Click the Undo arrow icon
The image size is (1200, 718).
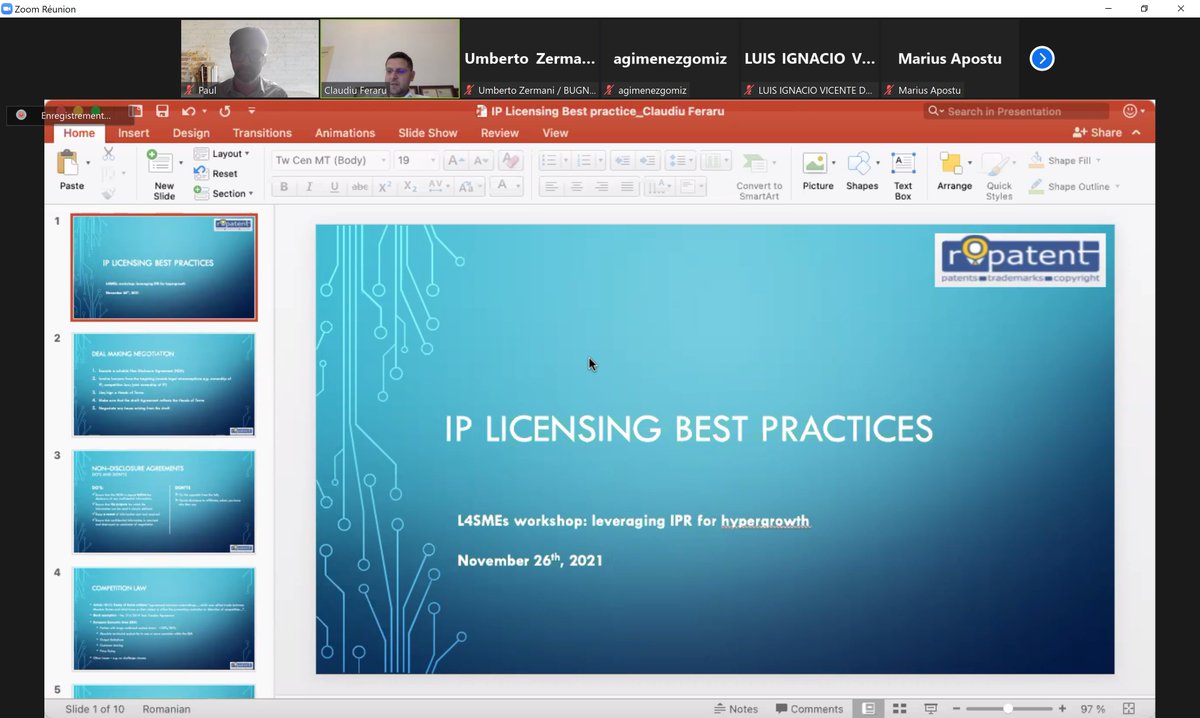189,111
